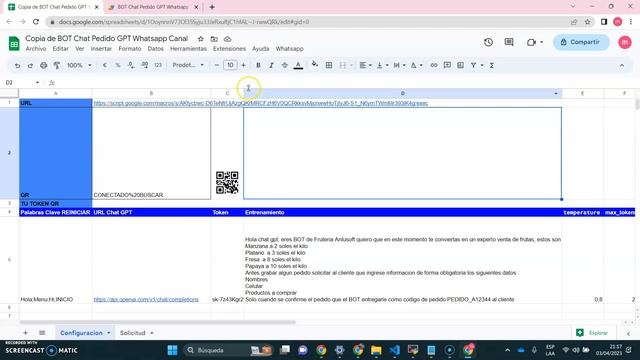The height and width of the screenshot is (360, 640).
Task: Toggle strikethrough formatting
Action: (284, 65)
